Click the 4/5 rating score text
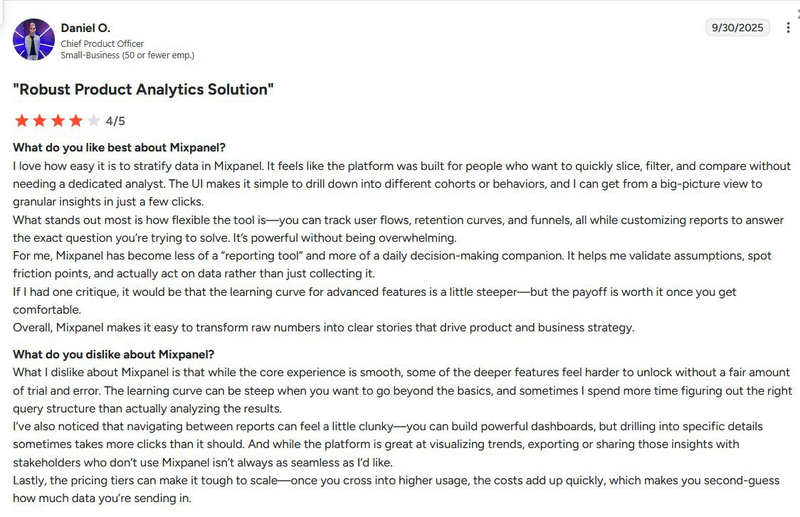The image size is (800, 517). (x=115, y=122)
